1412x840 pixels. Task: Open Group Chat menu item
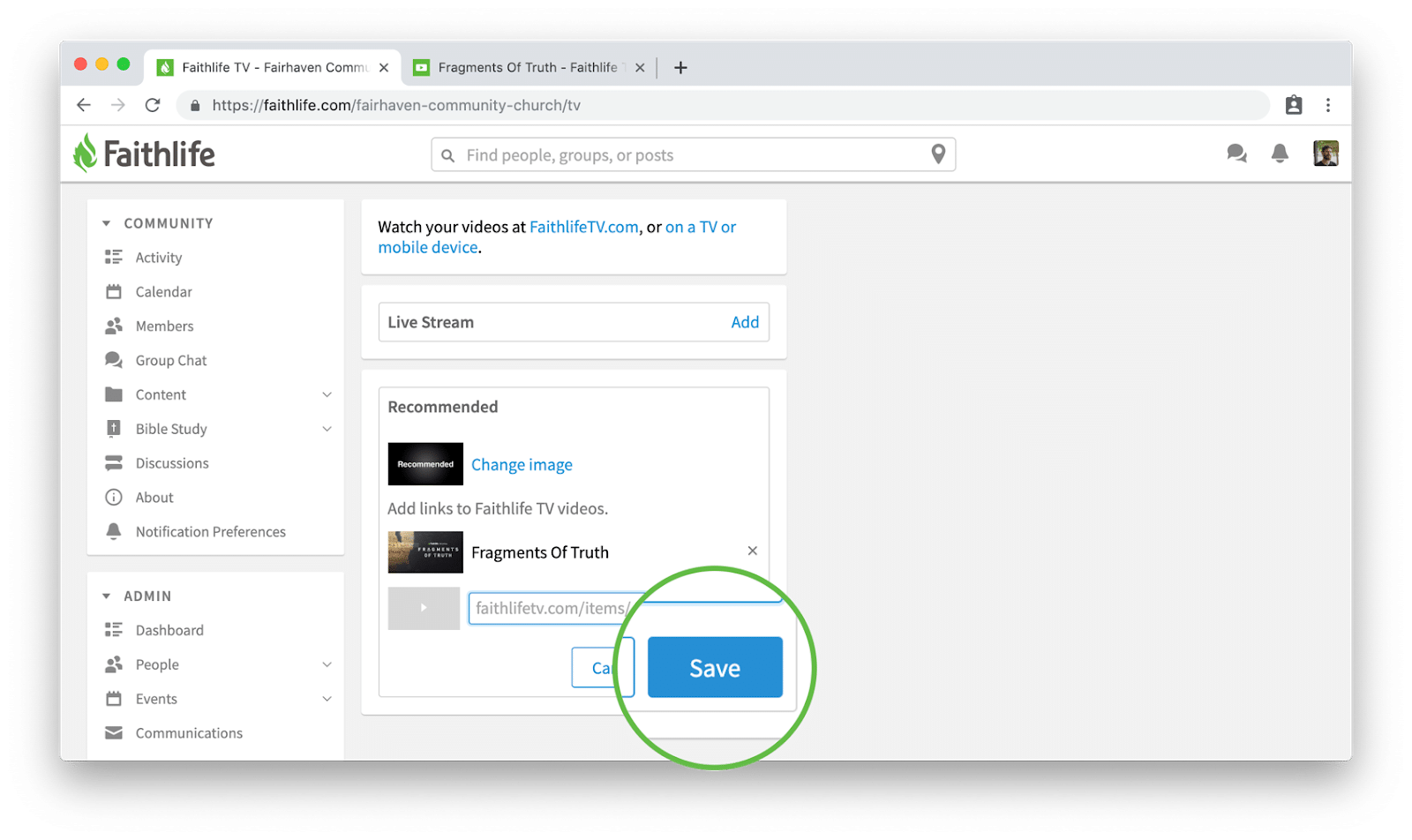point(171,361)
